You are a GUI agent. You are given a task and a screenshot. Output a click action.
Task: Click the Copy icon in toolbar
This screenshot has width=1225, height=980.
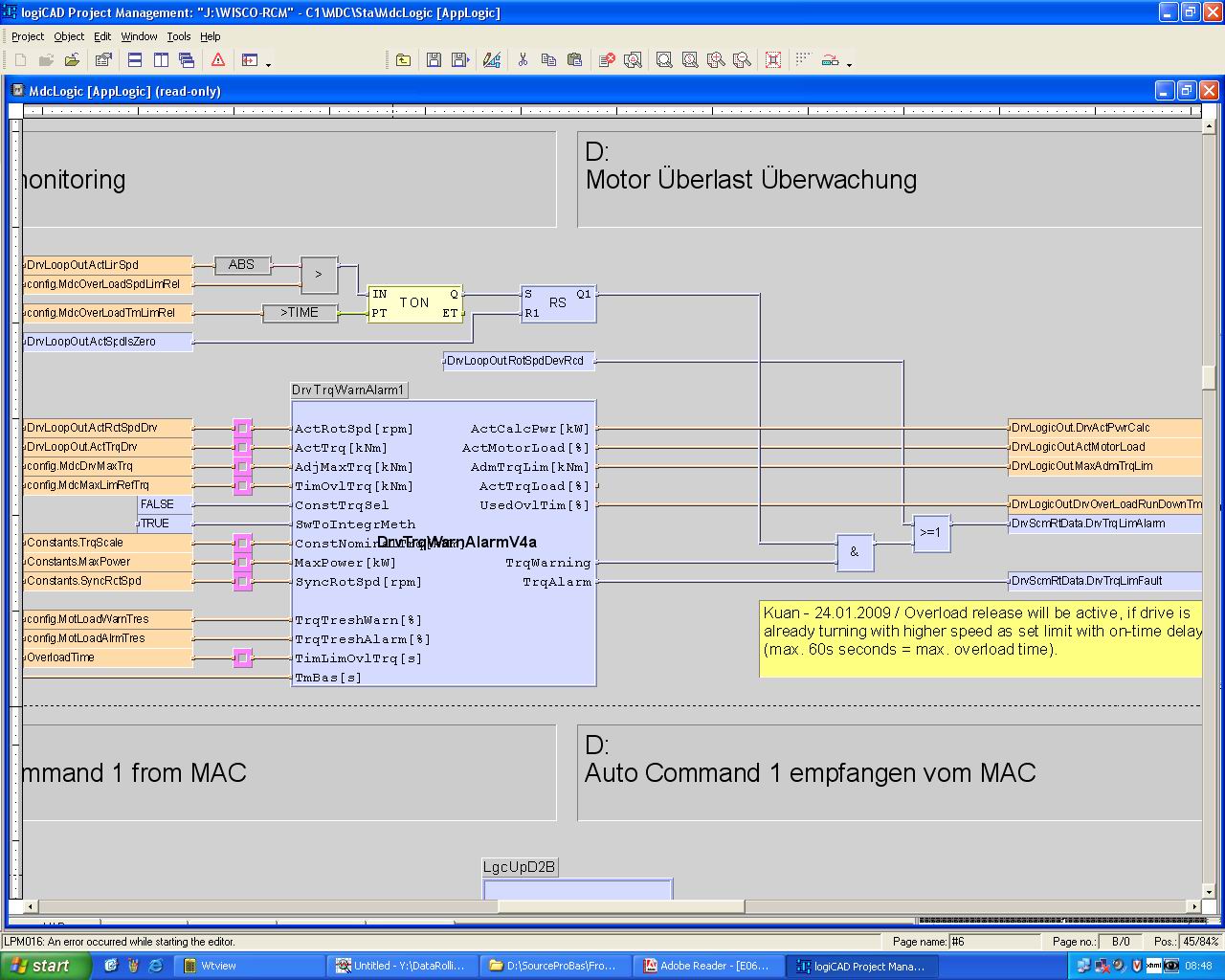pos(548,60)
